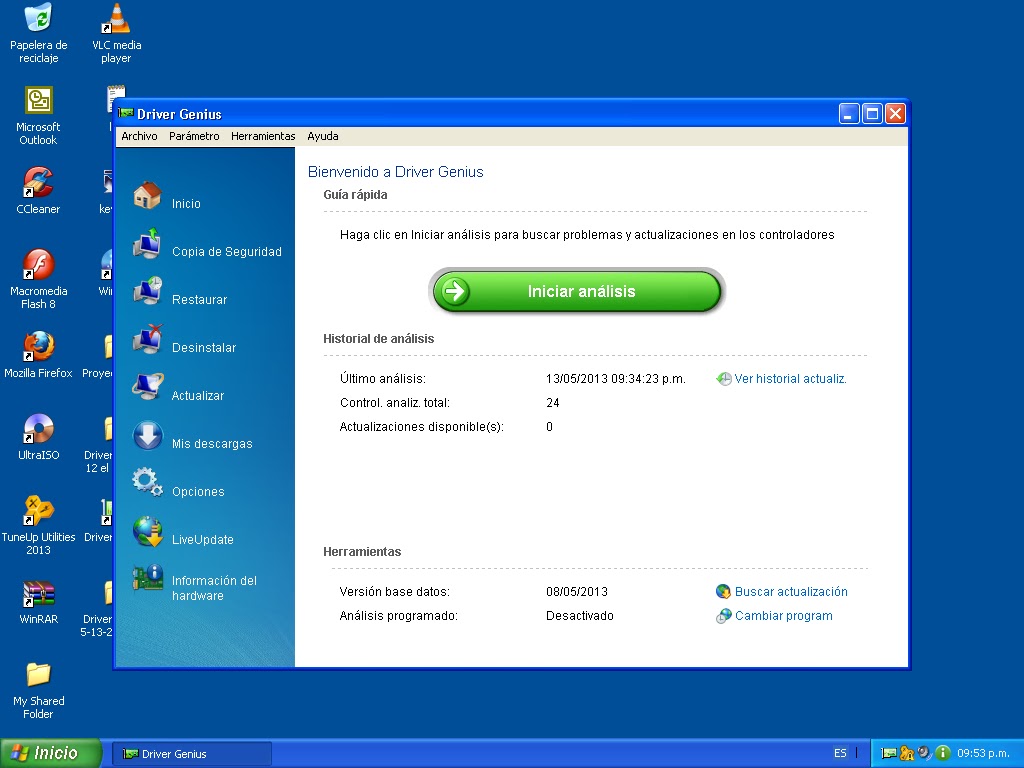The width and height of the screenshot is (1024, 768).
Task: Click the history clock icon beside Ver historial
Action: point(724,379)
